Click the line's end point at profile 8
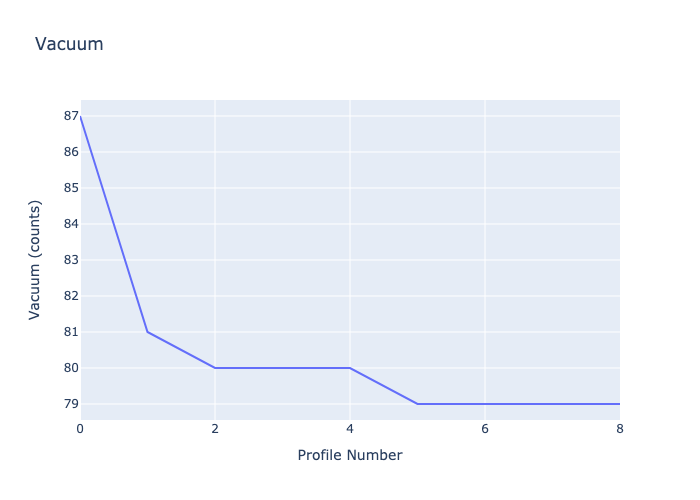 click(x=619, y=404)
